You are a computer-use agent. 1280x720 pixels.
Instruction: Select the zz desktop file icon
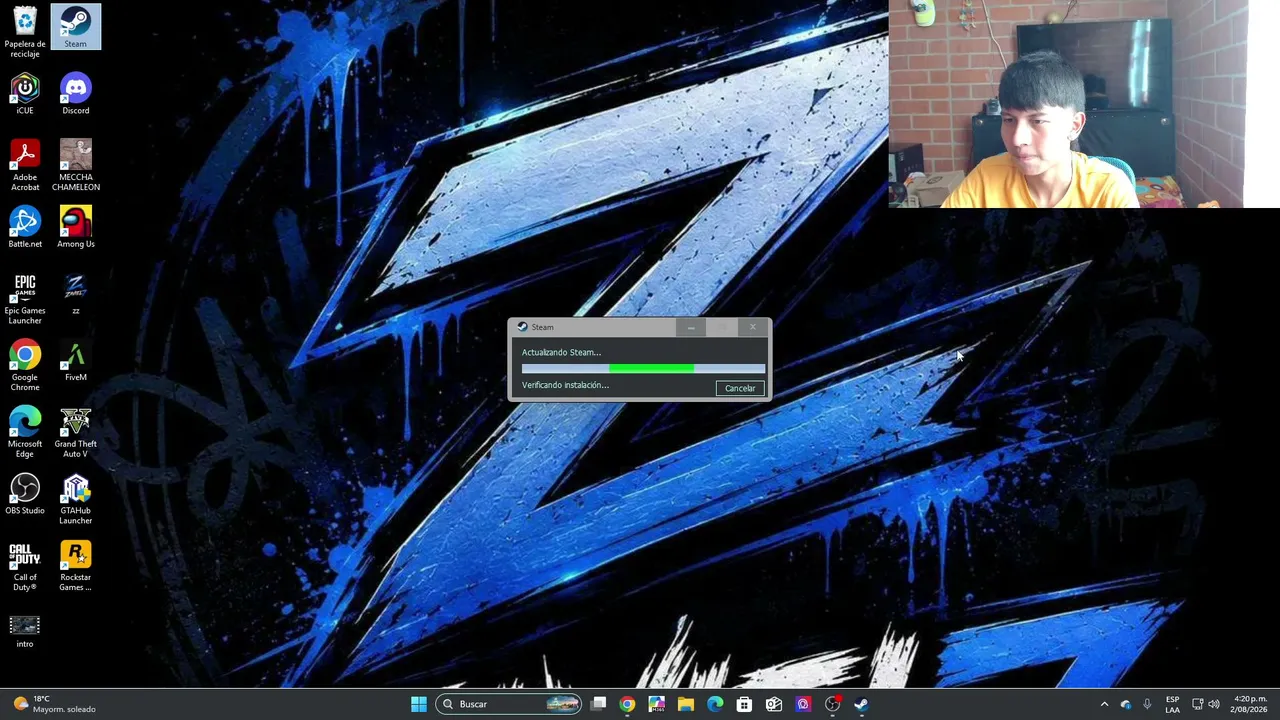(x=75, y=294)
